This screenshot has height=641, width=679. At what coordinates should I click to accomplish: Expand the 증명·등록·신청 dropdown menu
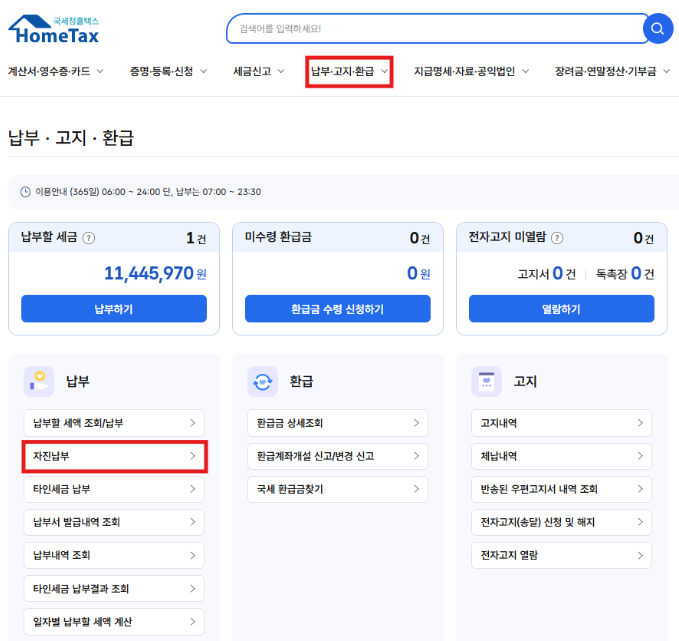pos(168,71)
